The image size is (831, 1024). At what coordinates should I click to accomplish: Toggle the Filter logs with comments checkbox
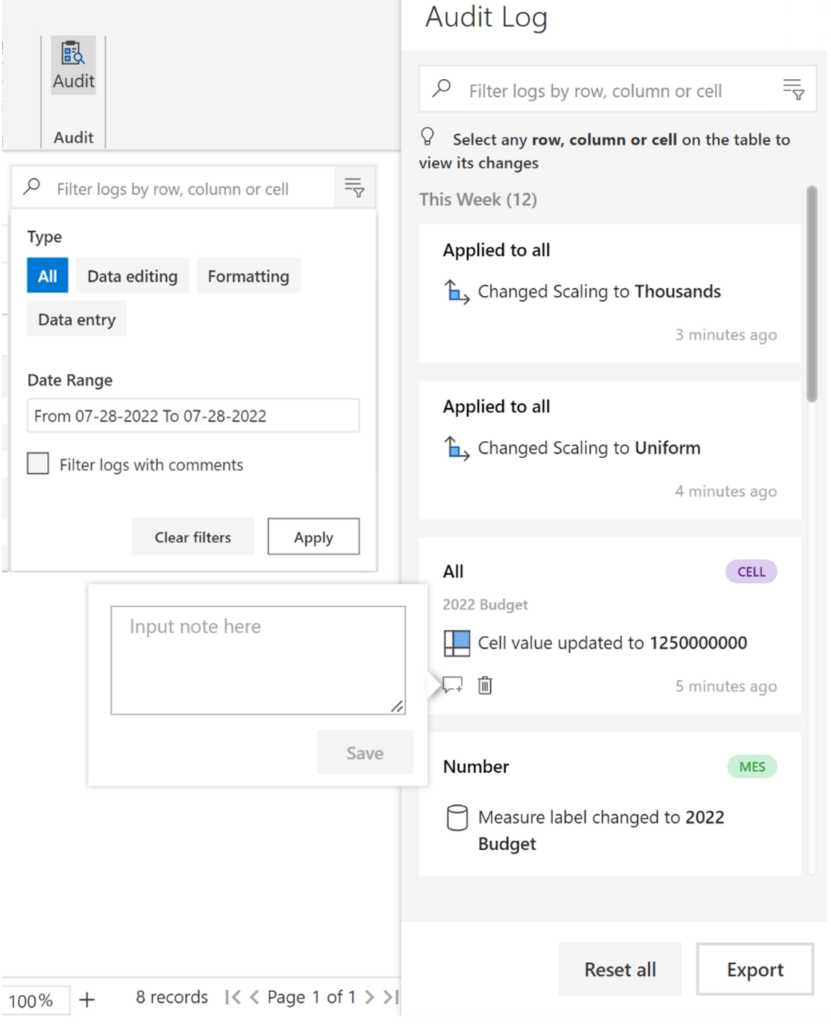click(x=38, y=464)
